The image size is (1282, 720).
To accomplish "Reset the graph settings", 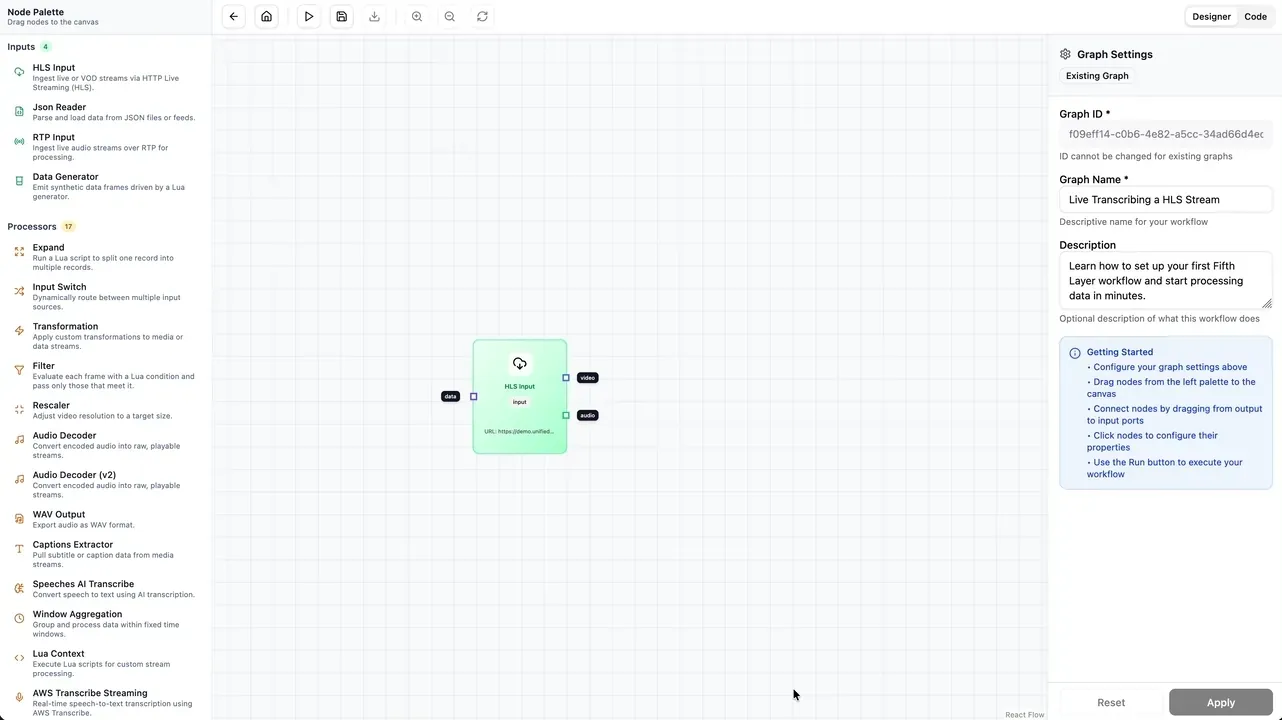I will tap(1111, 702).
